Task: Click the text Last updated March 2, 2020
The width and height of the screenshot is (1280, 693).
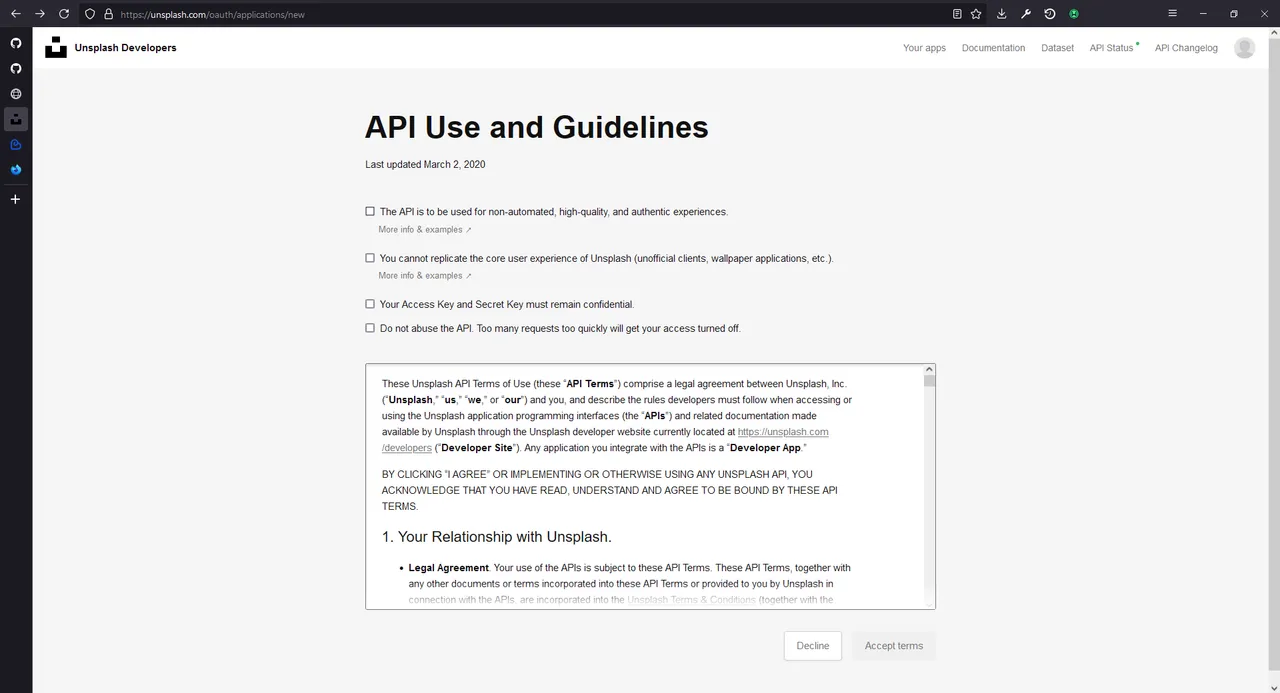Action: click(x=425, y=165)
